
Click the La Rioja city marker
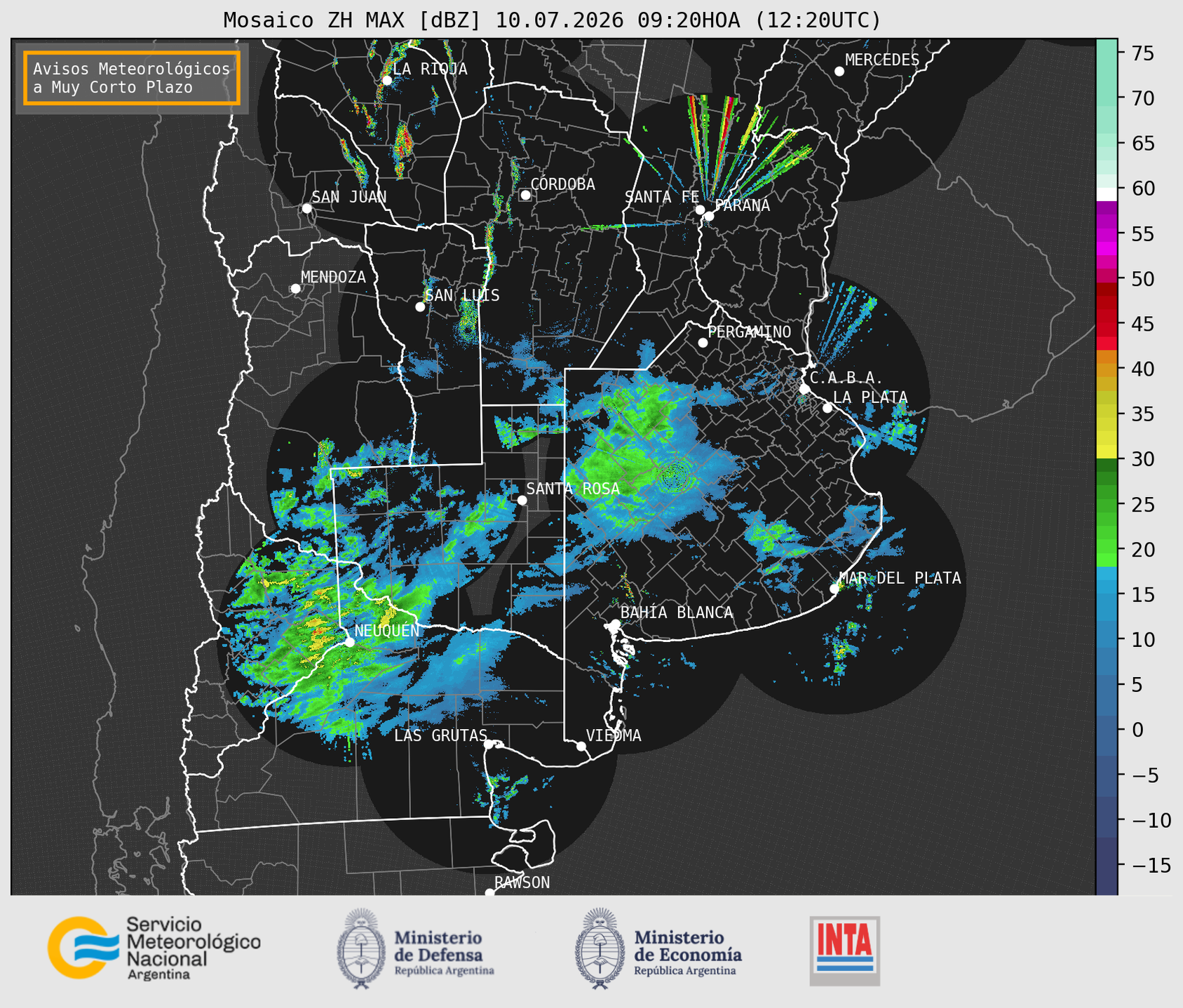click(386, 80)
